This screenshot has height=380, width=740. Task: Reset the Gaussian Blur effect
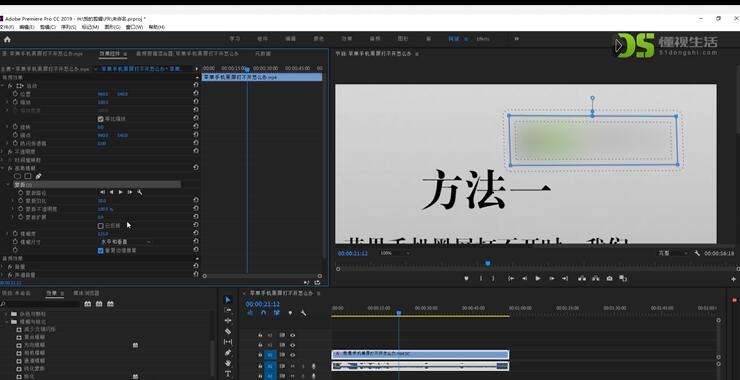click(196, 168)
